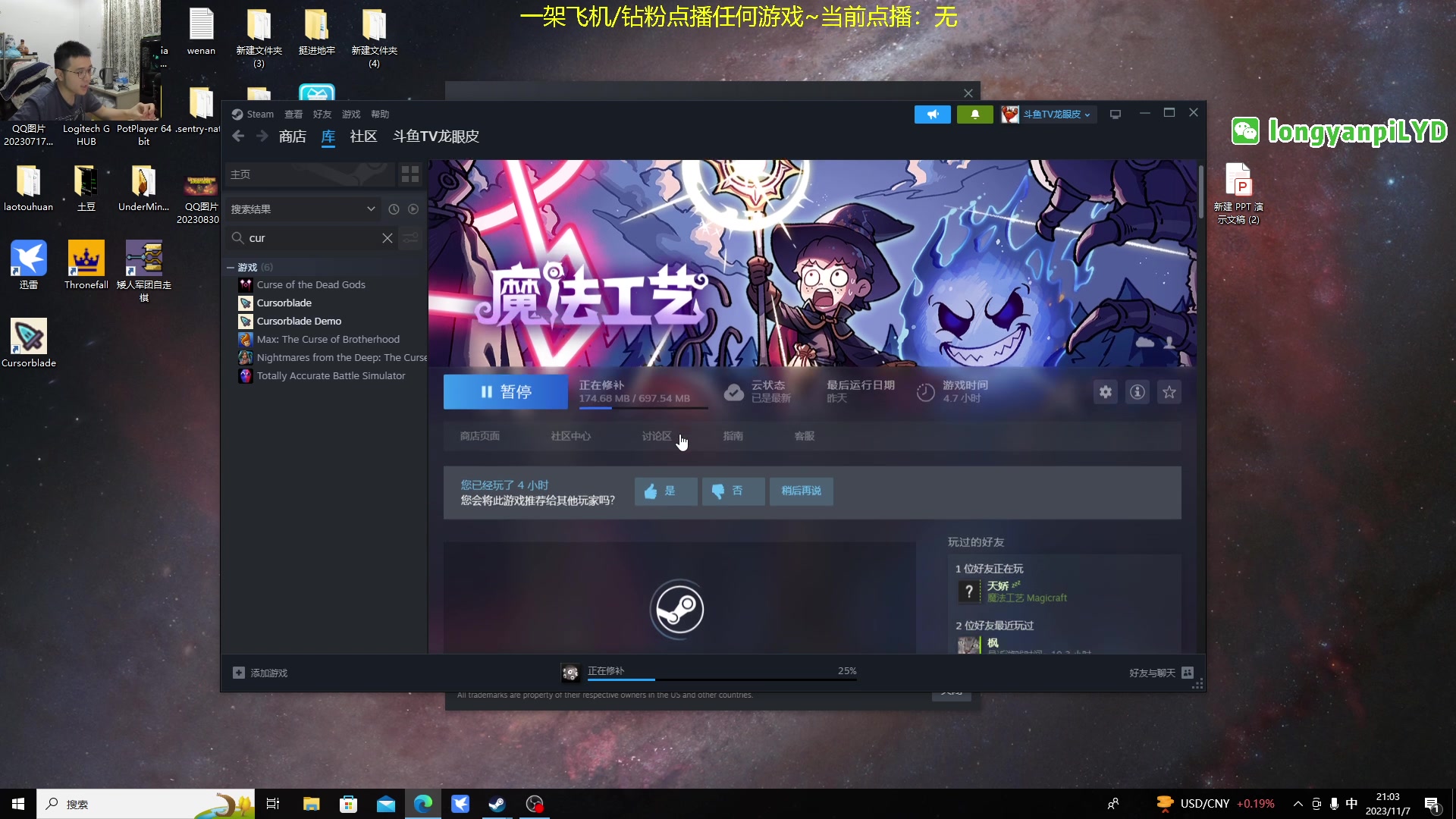This screenshot has width=1456, height=819.
Task: Open 斗鱼TV龙眼皮 profile tab
Action: click(x=436, y=136)
